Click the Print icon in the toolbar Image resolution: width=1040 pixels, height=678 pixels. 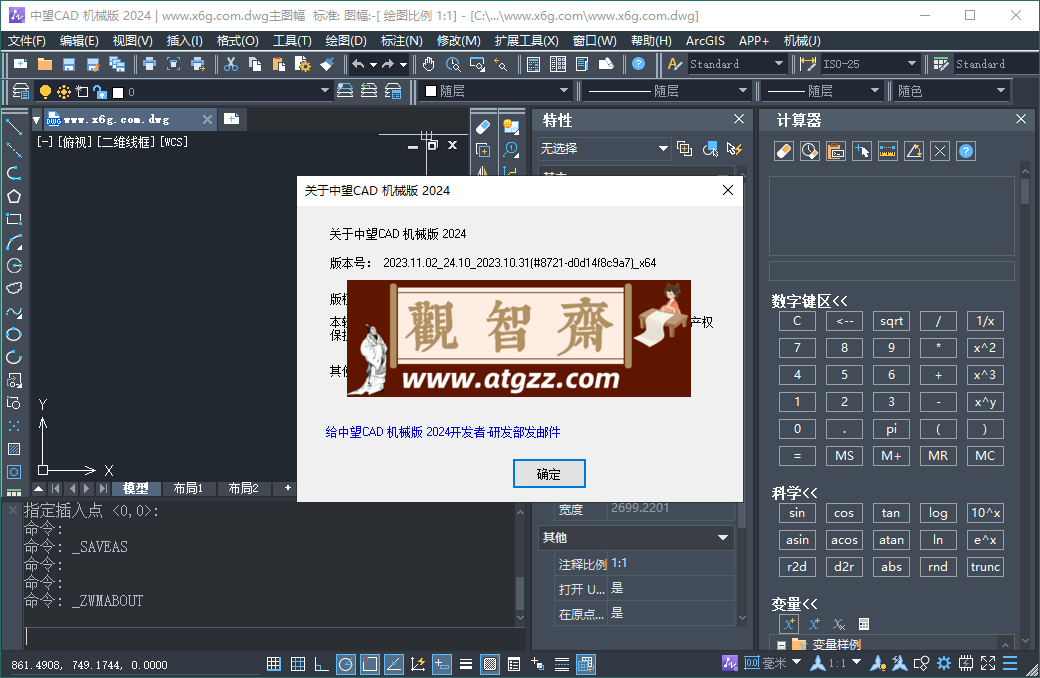click(x=149, y=64)
